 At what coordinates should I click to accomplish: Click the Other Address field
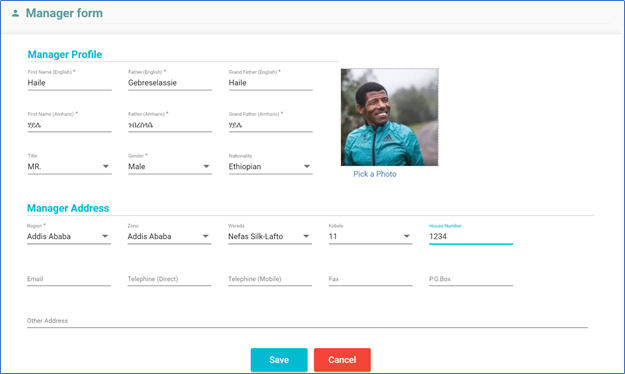pos(307,321)
